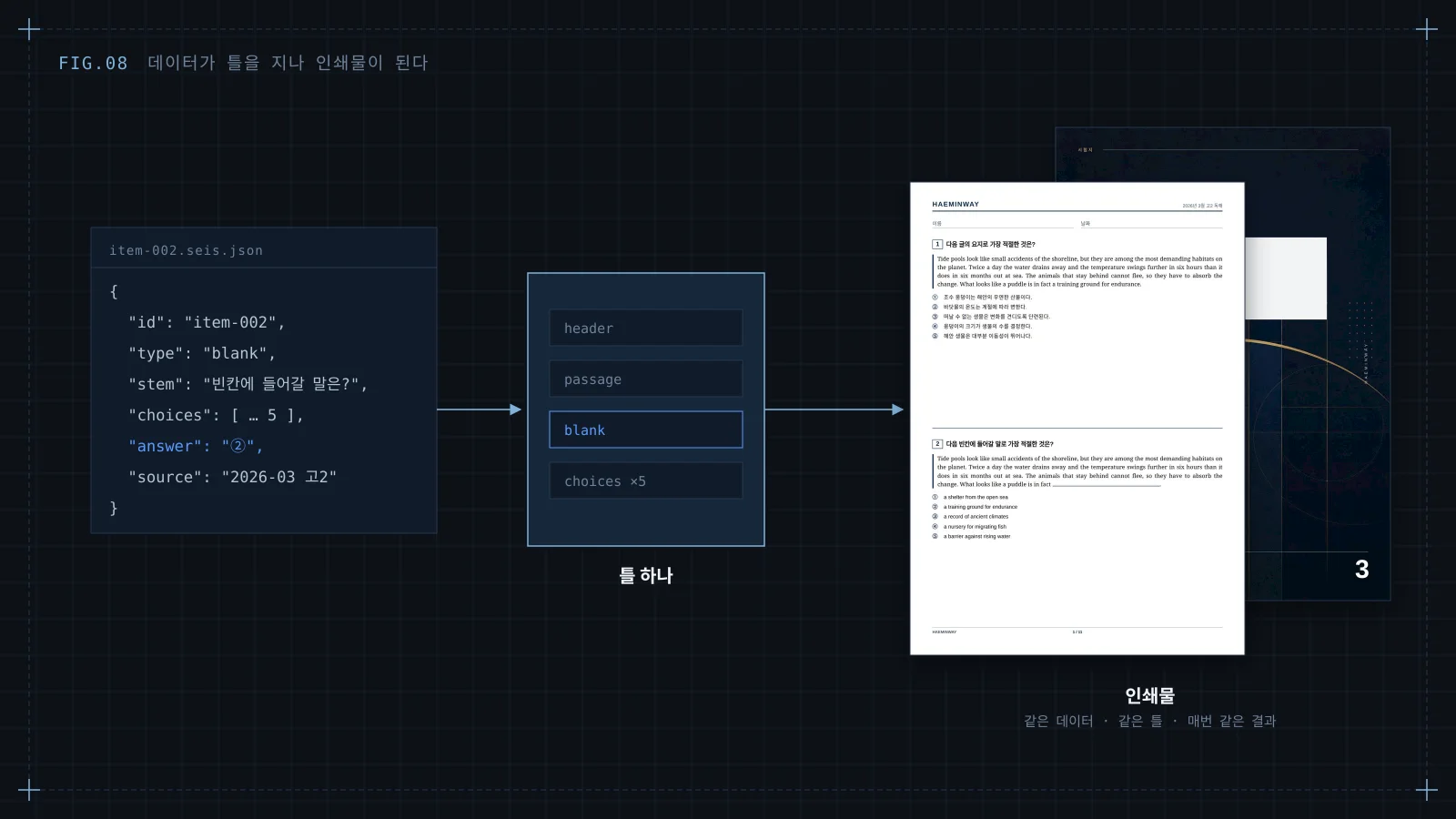Click choice ② a training ground for endurance

point(975,507)
